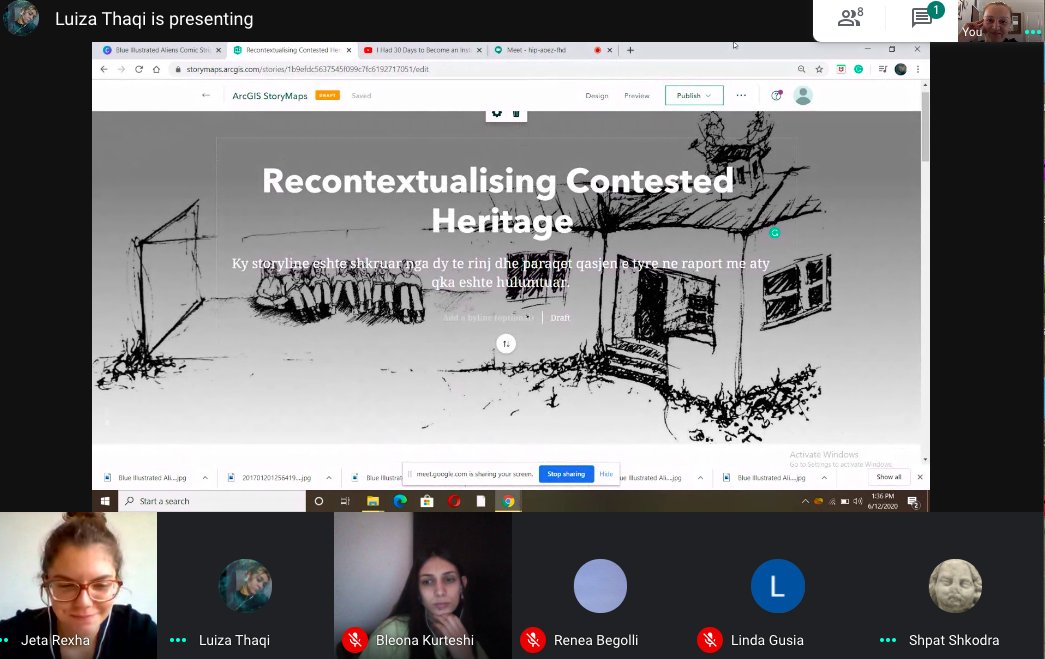
Task: Click the address bar URL
Action: (307, 69)
